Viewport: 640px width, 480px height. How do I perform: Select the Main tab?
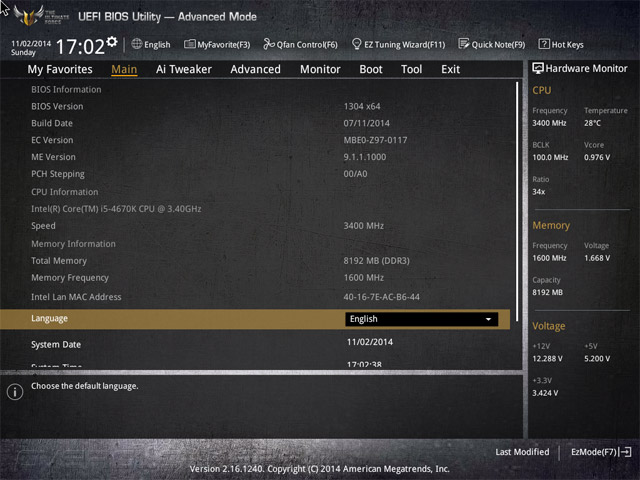click(124, 69)
